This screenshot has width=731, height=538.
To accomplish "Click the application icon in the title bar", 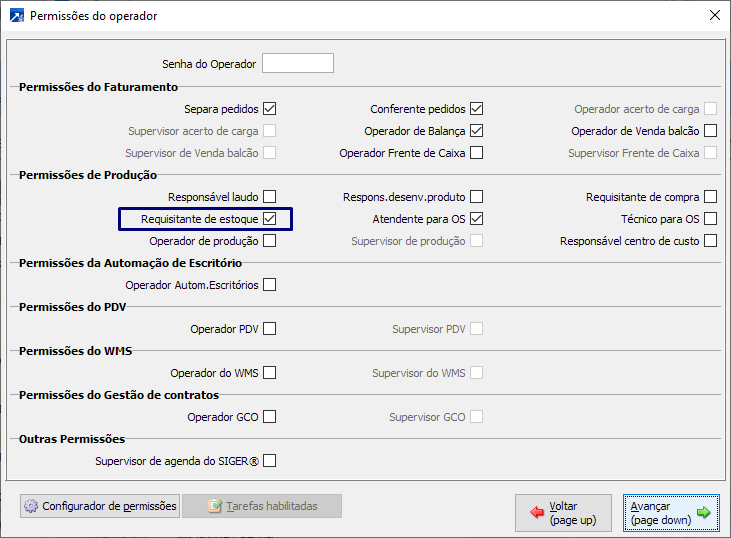I will (x=17, y=15).
